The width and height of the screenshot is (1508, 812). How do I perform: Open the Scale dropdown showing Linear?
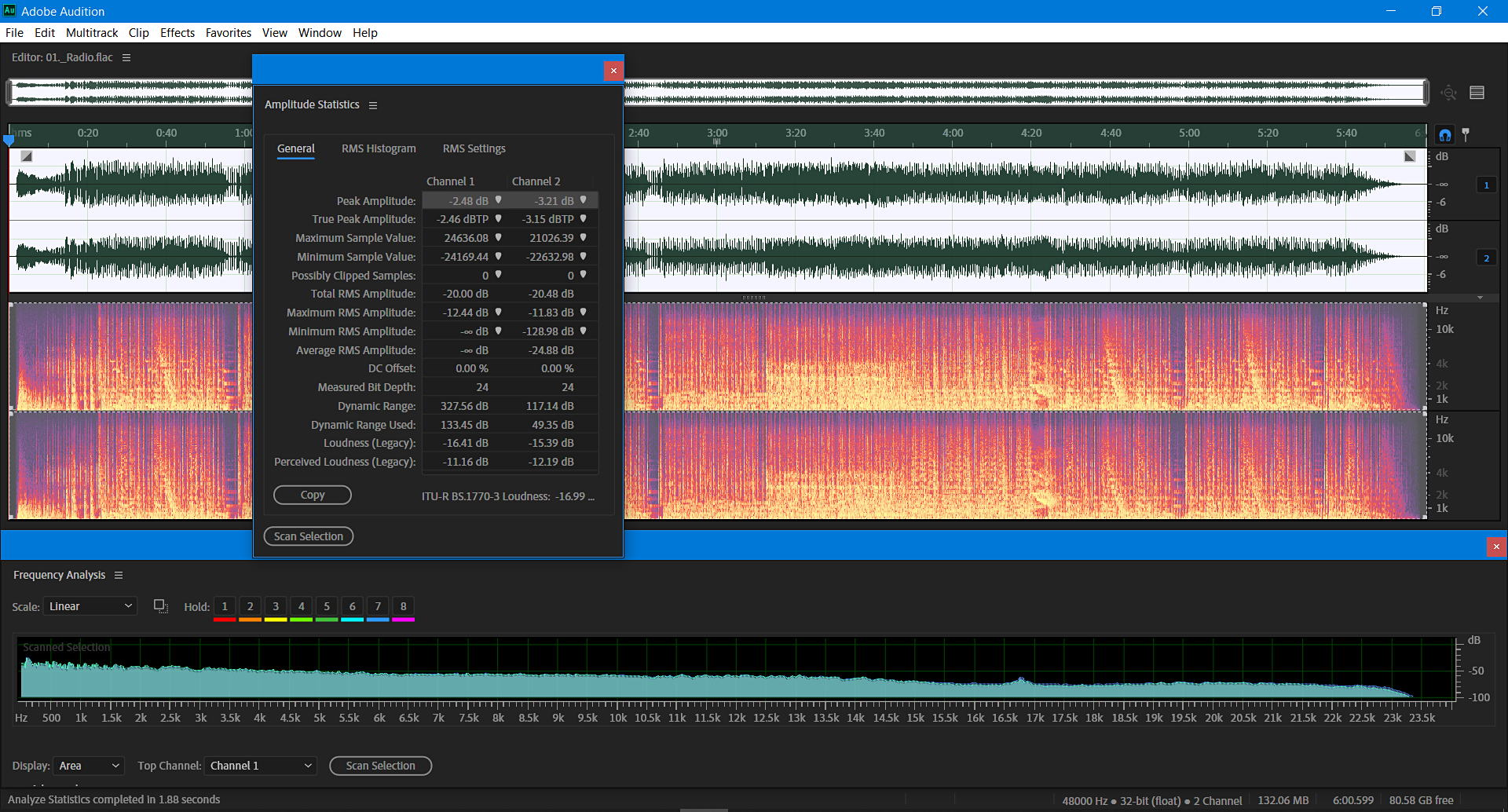[90, 605]
